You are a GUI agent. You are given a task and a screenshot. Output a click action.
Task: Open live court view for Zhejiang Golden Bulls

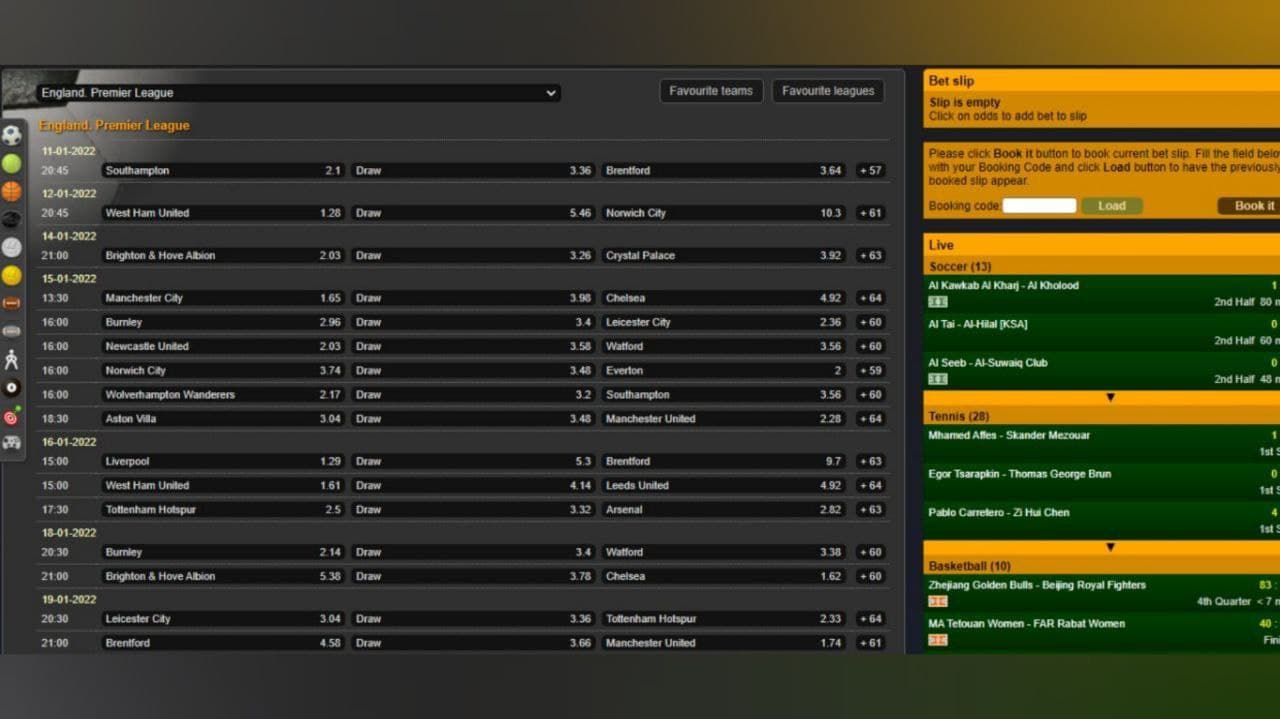click(937, 602)
